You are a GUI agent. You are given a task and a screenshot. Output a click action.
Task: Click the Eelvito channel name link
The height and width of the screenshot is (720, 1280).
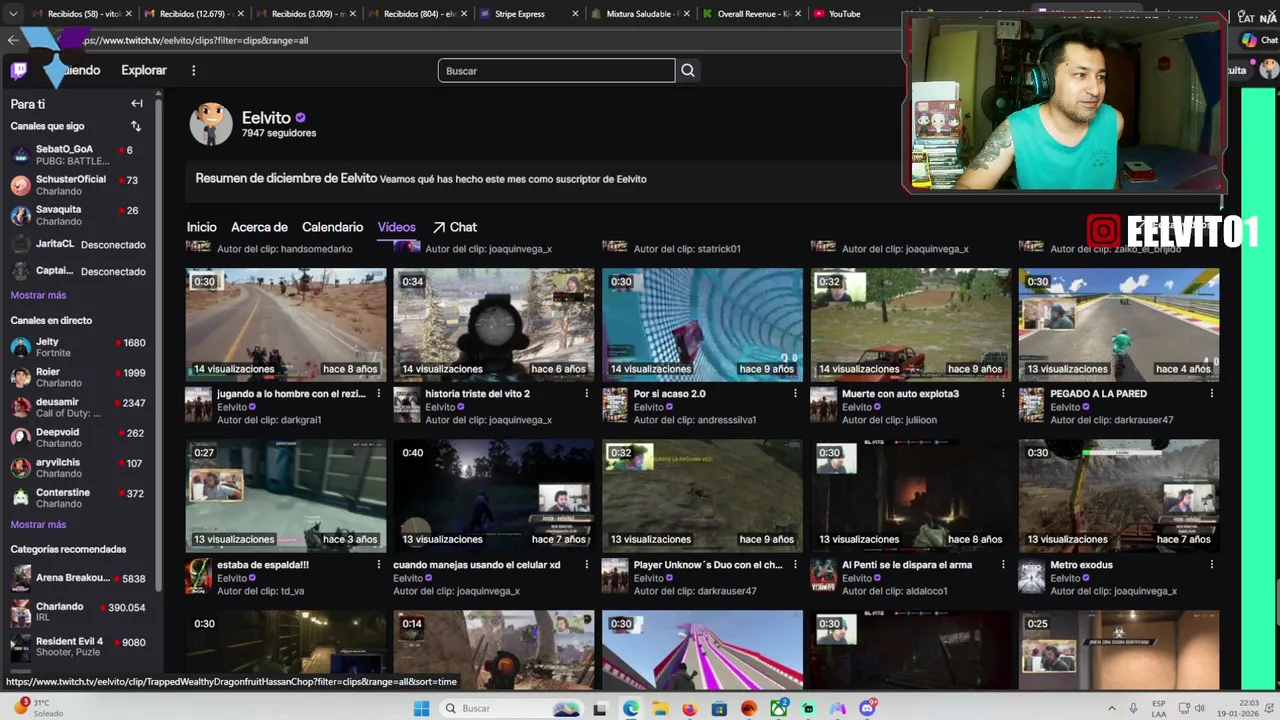(266, 117)
